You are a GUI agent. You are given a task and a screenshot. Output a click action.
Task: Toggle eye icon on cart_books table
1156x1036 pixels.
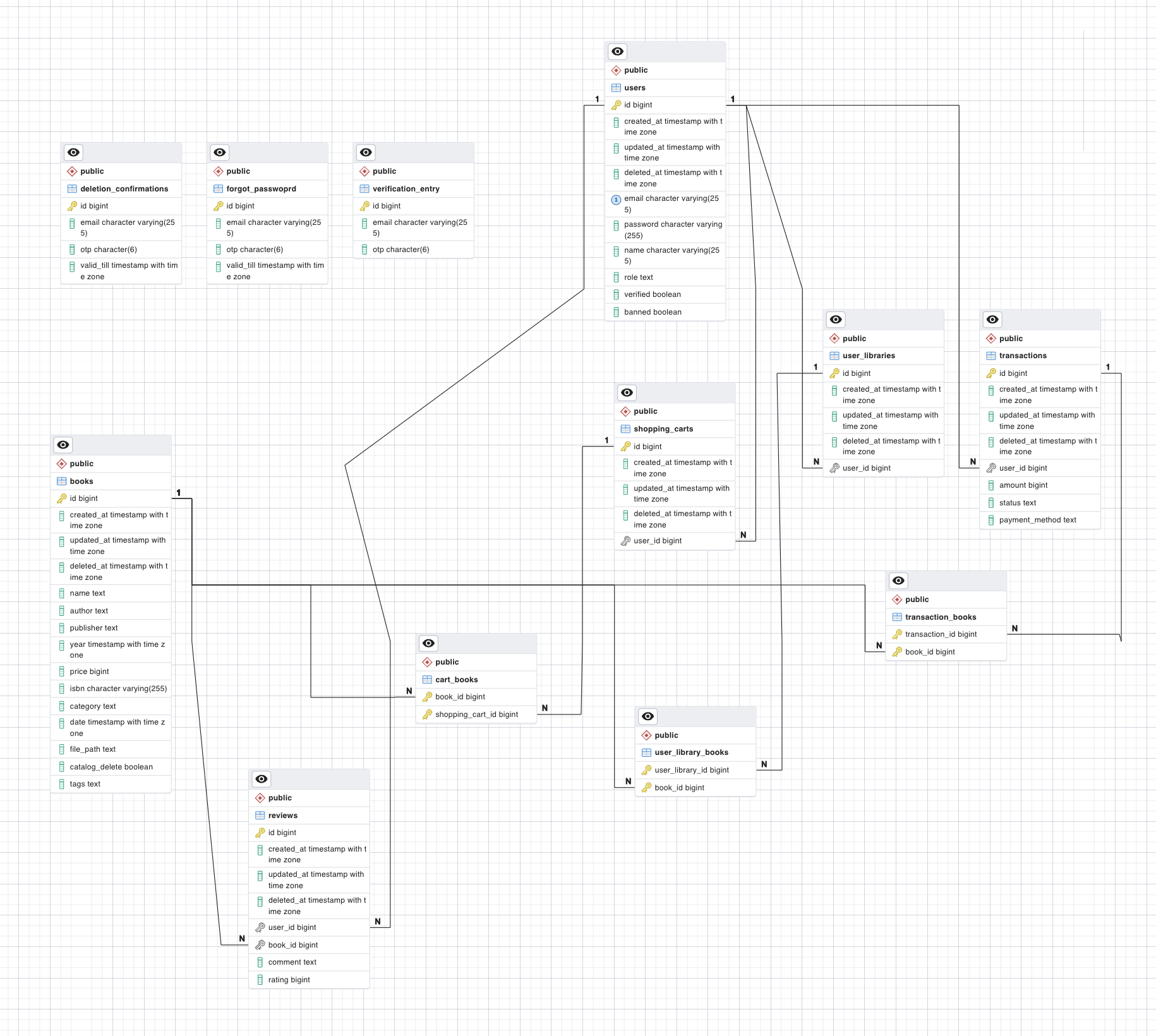(428, 644)
